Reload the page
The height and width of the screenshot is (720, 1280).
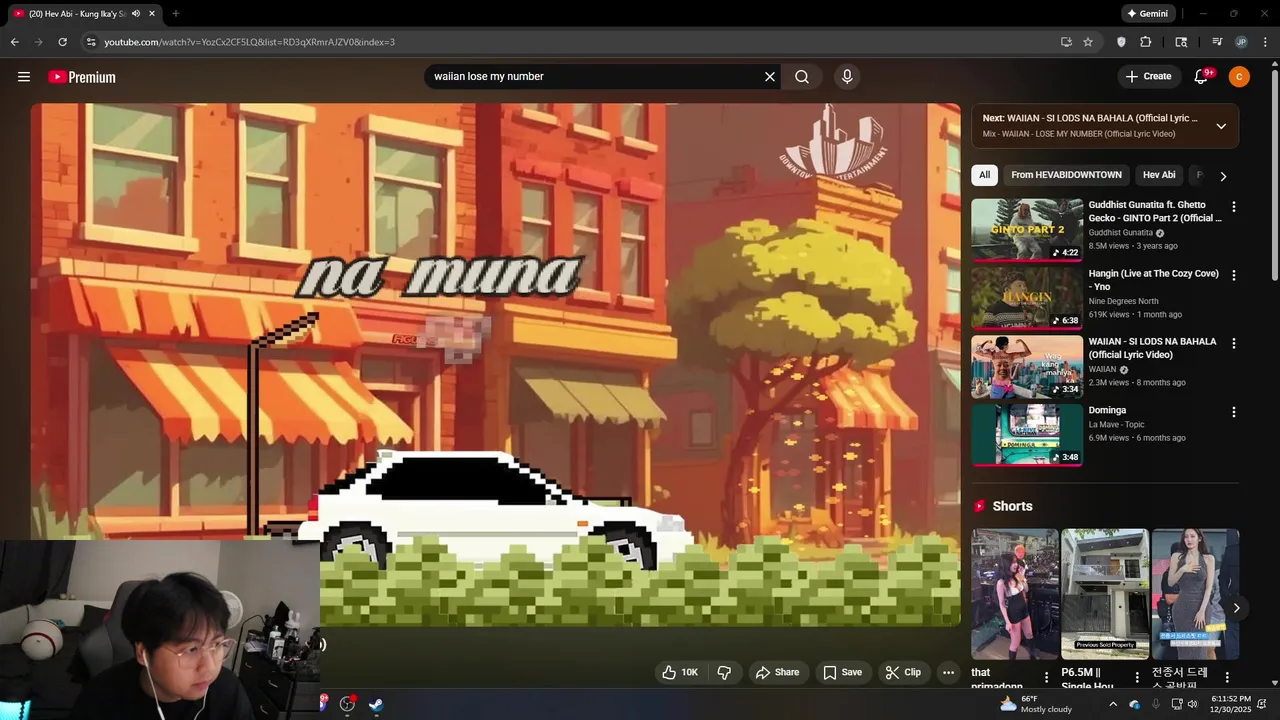pos(62,42)
